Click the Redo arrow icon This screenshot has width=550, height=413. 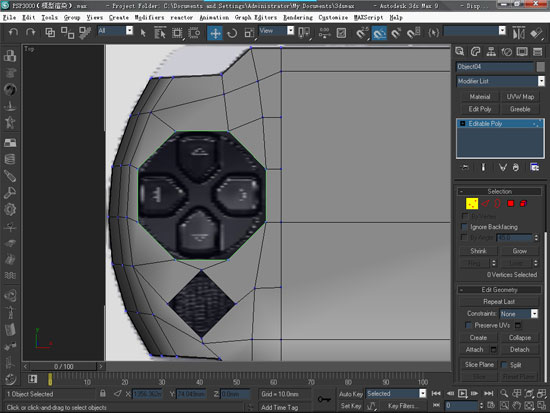(31, 33)
